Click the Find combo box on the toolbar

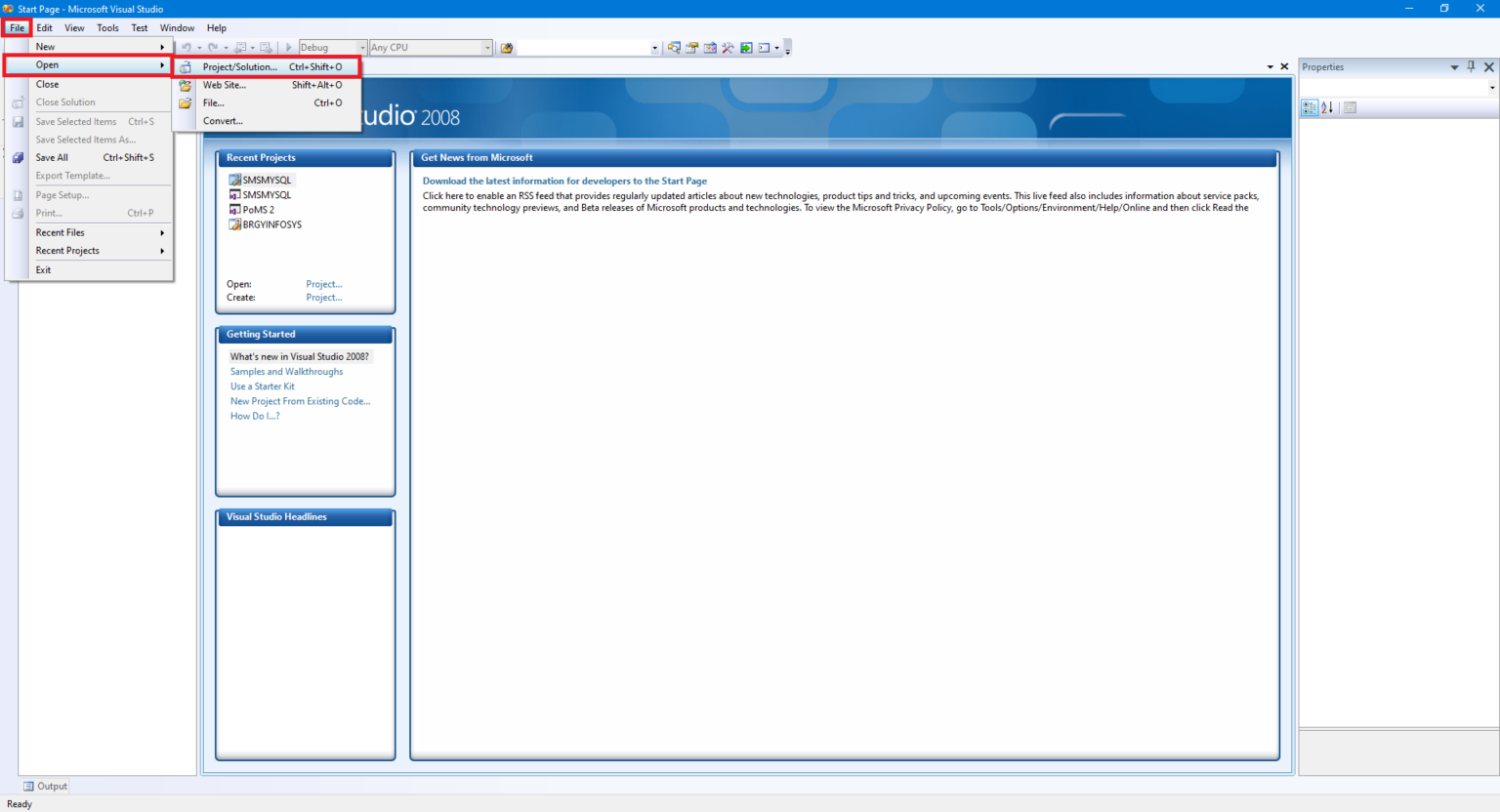click(586, 47)
